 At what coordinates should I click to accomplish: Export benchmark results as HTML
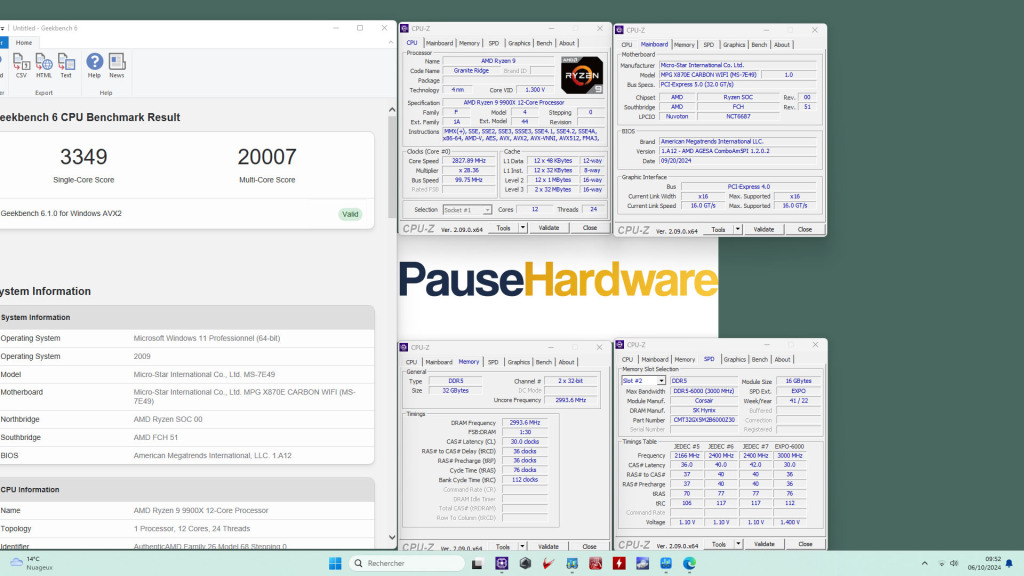(43, 66)
